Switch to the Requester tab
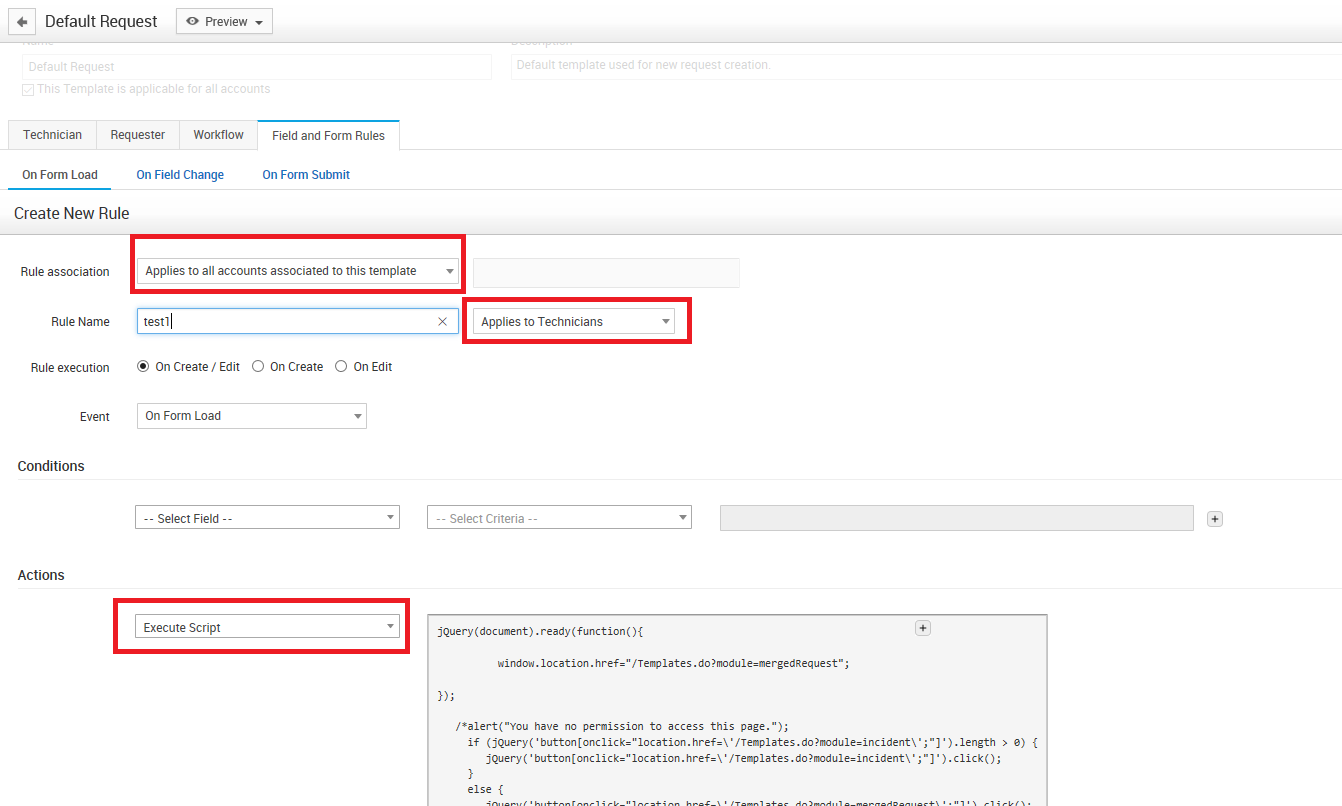The height and width of the screenshot is (806, 1342). (x=138, y=135)
